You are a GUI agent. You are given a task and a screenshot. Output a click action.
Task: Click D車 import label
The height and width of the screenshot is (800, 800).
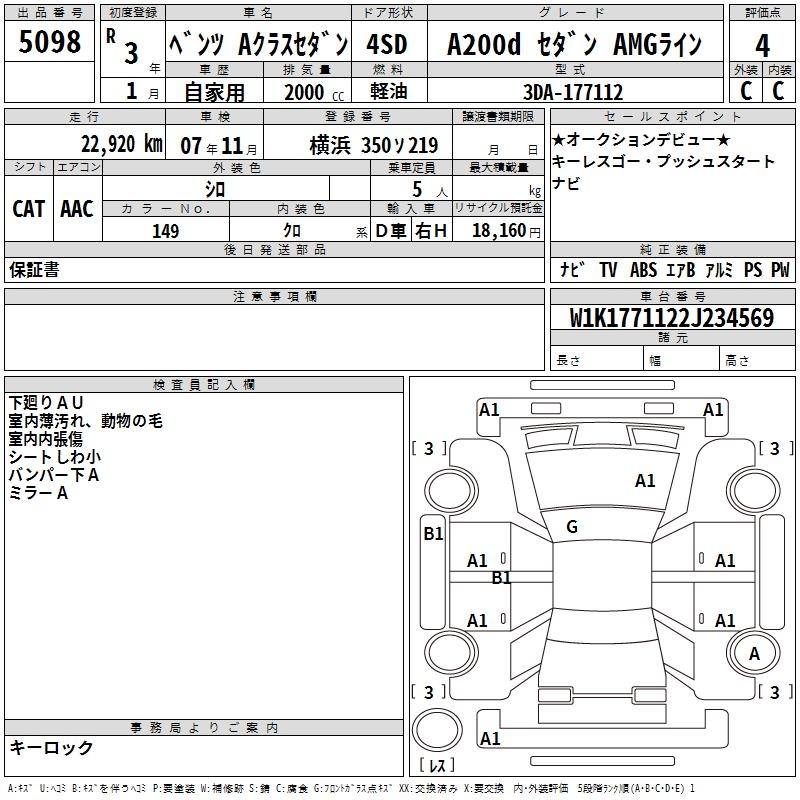coord(391,231)
